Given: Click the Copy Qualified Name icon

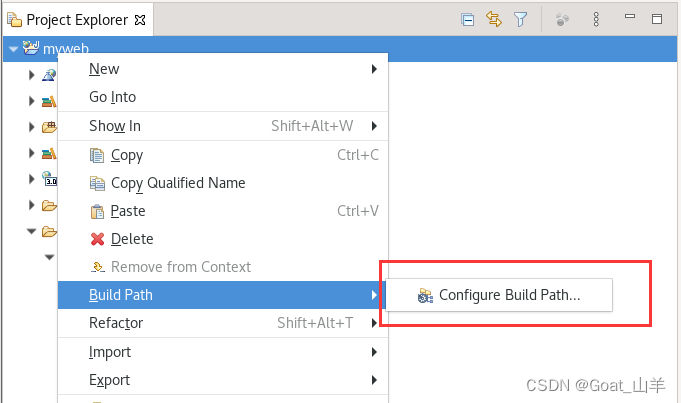Looking at the screenshot, I should (97, 183).
